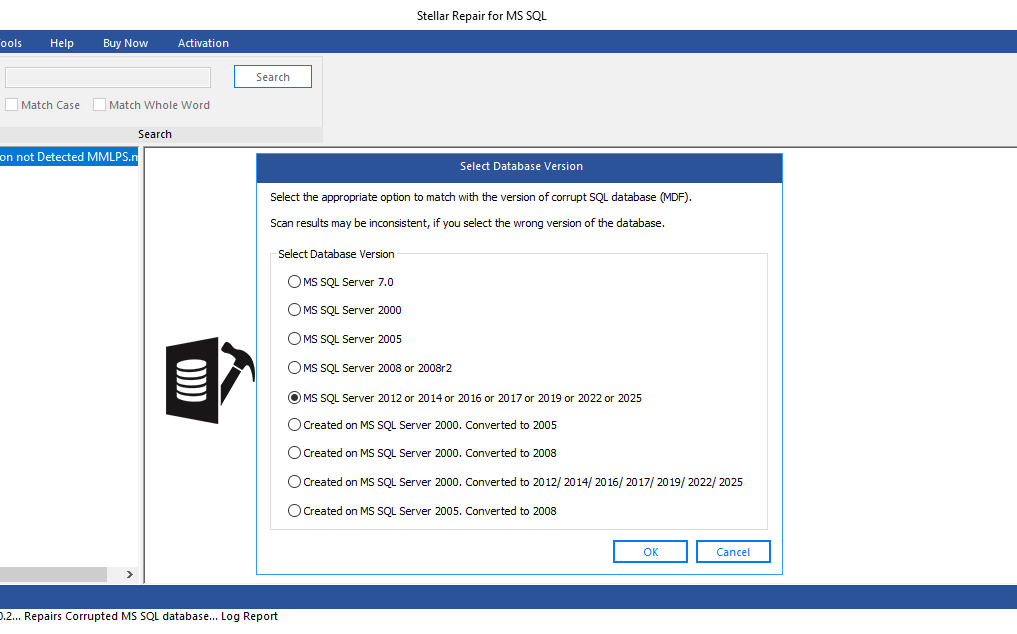Select MS SQL Server 7.0 option
1017x634 pixels.
click(341, 282)
